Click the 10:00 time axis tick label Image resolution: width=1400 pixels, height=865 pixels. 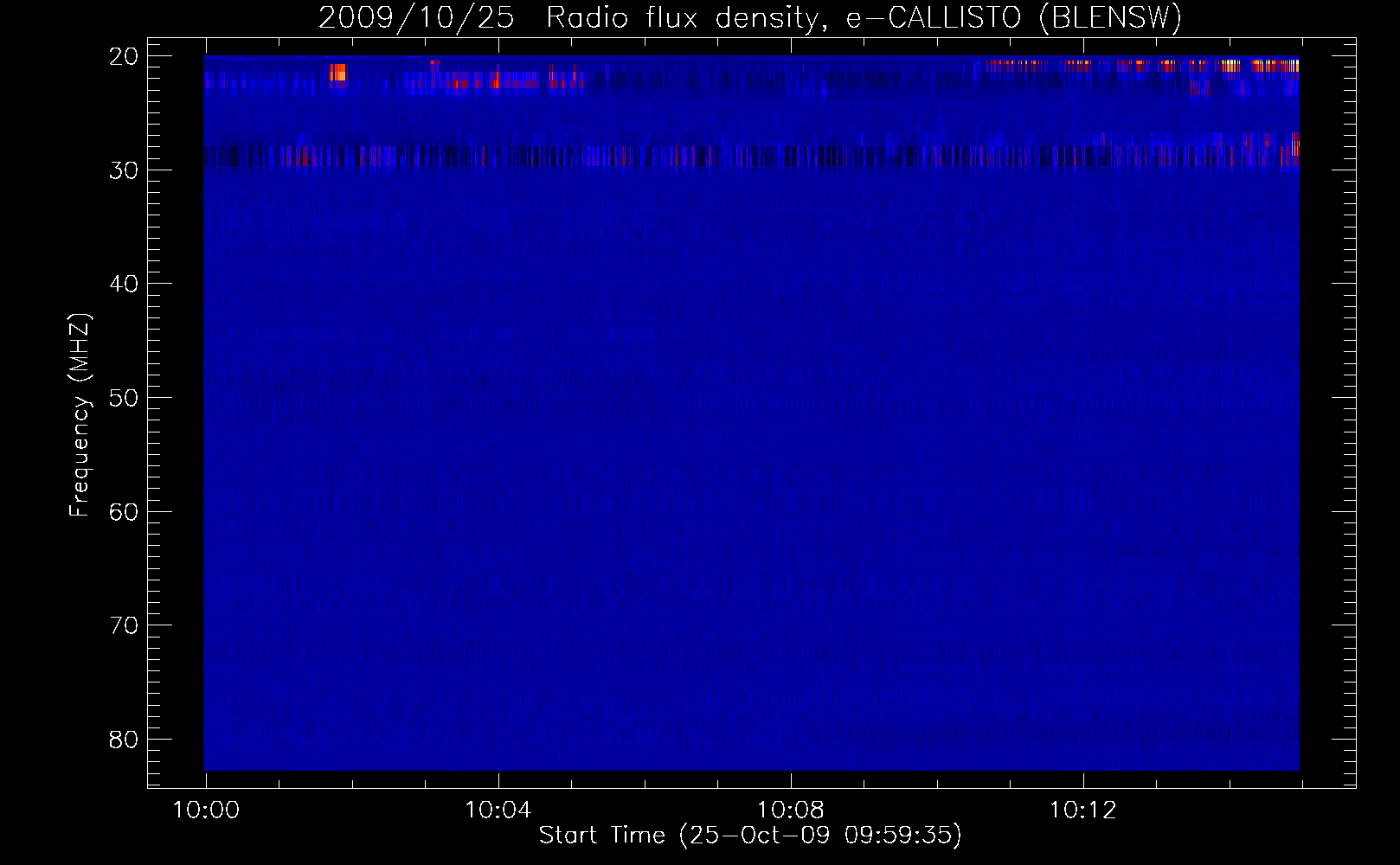pyautogui.click(x=206, y=811)
